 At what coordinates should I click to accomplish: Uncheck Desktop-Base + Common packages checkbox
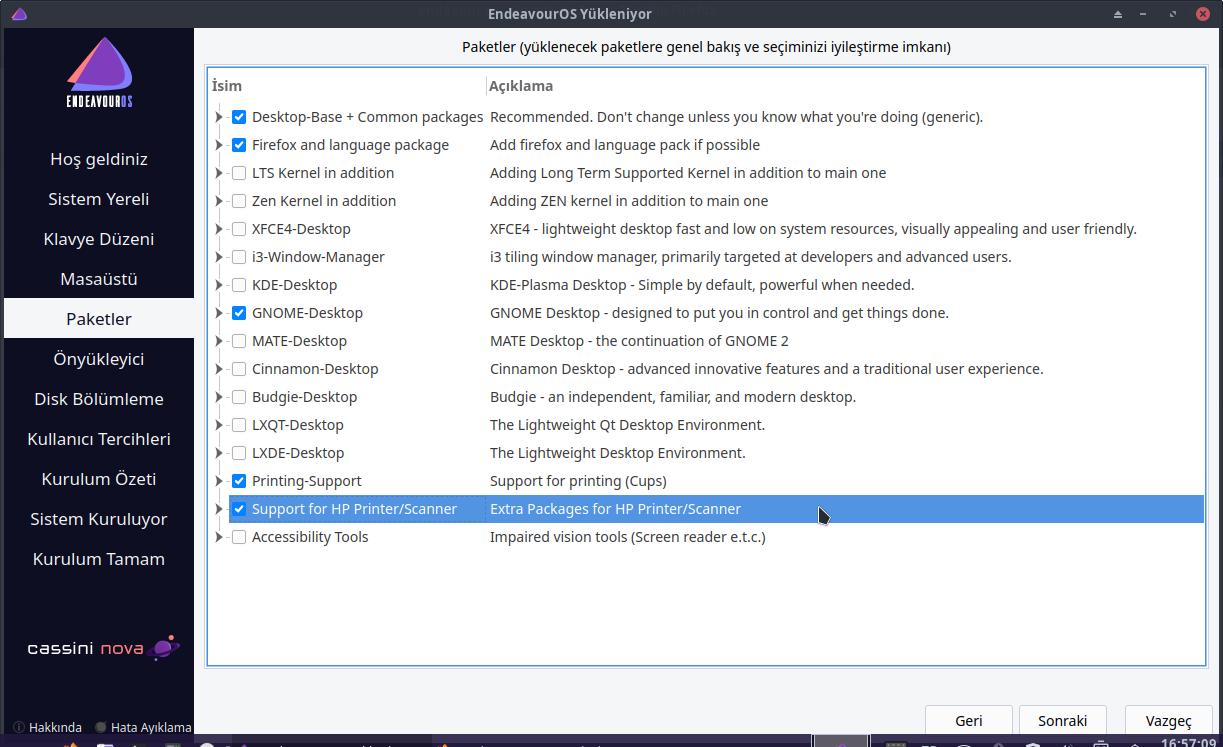[x=239, y=117]
